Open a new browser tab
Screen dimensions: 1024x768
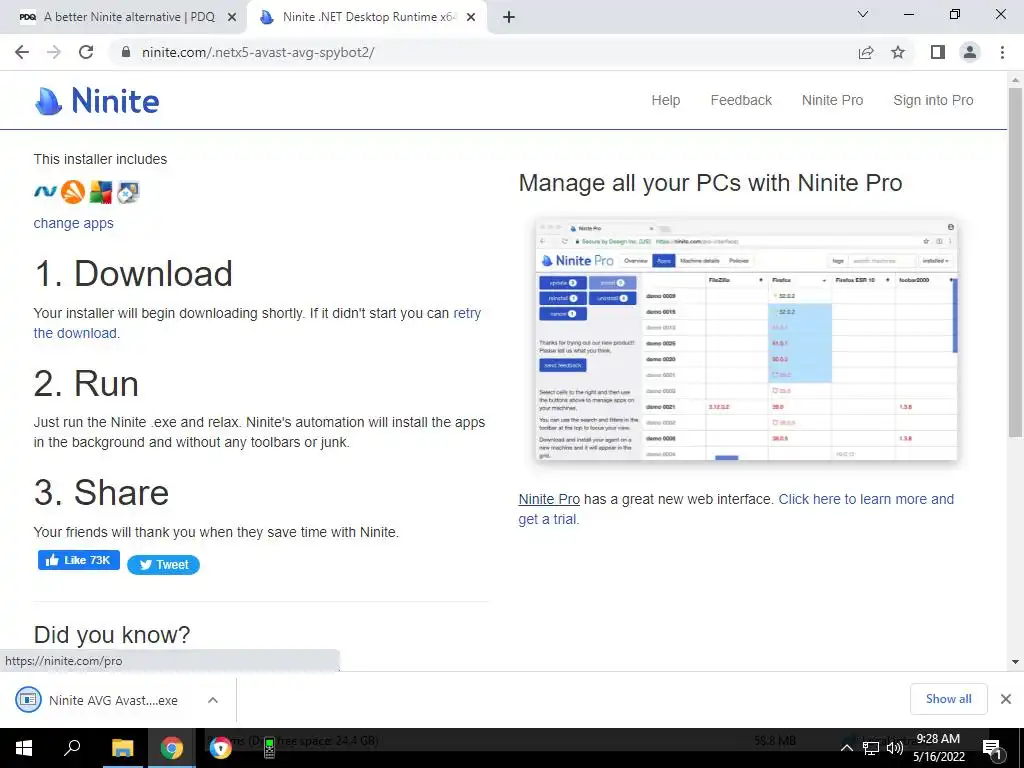pos(509,17)
